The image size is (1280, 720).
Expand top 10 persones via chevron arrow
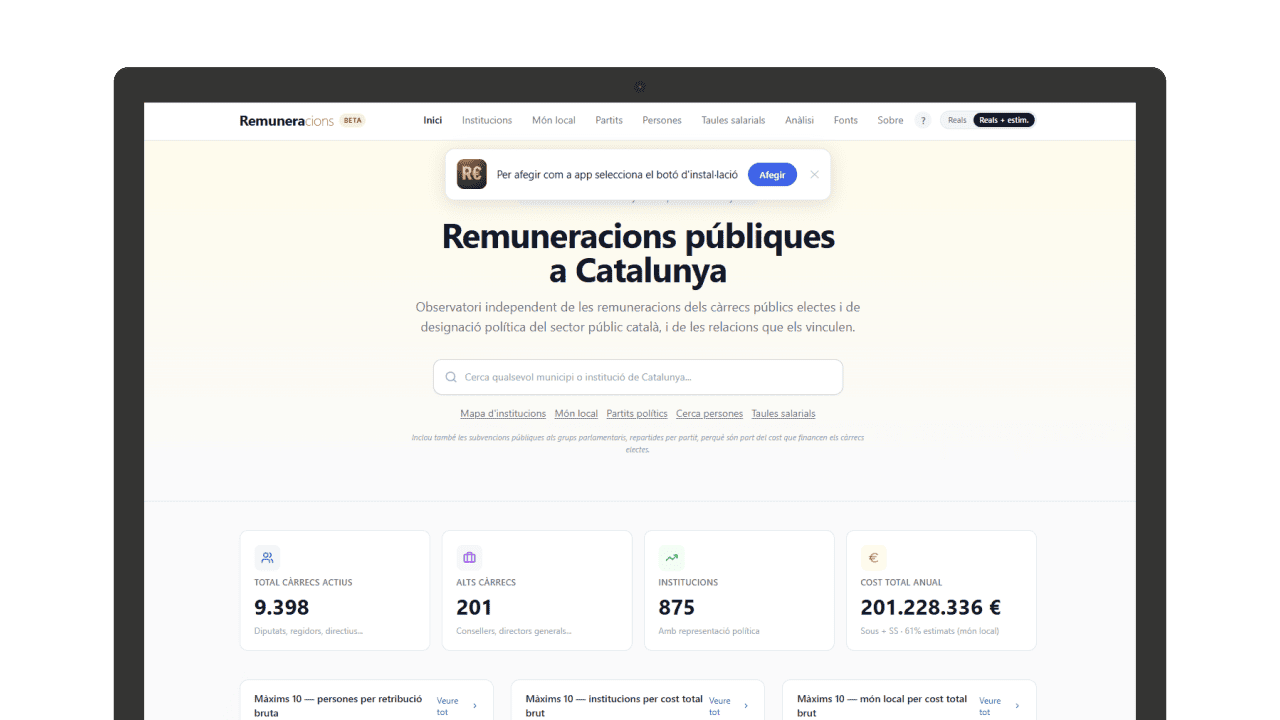coord(474,706)
